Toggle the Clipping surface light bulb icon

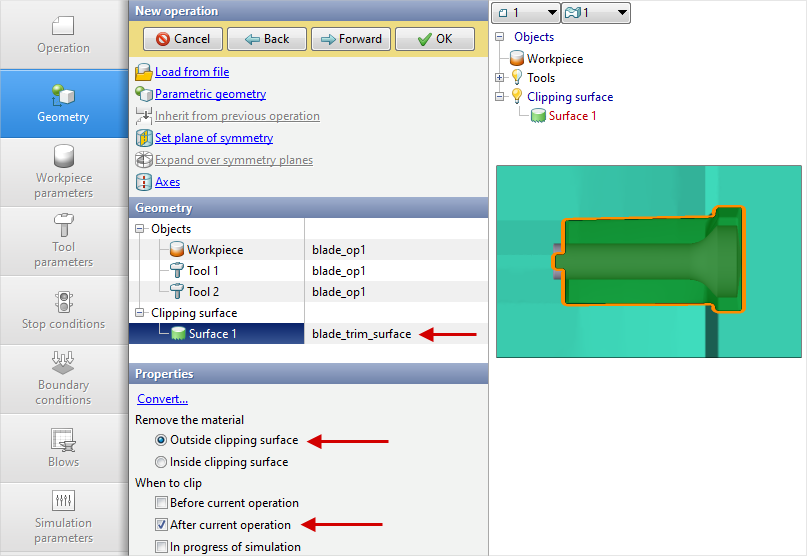click(x=517, y=97)
